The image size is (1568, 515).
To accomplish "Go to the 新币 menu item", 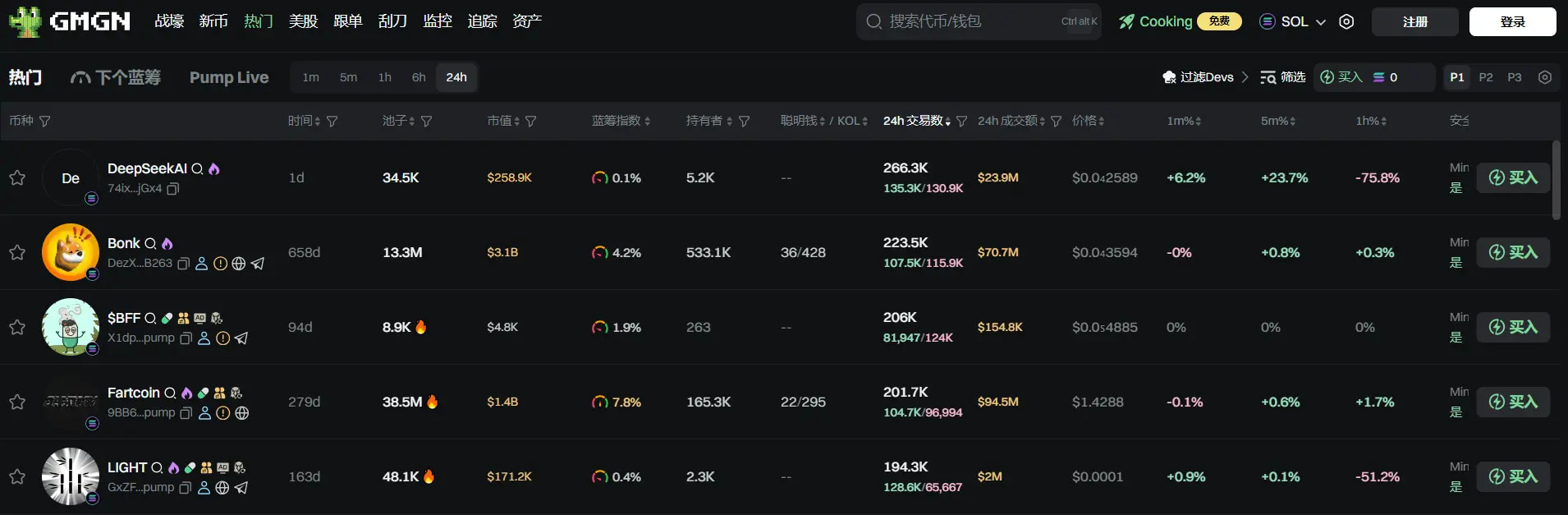I will (213, 21).
